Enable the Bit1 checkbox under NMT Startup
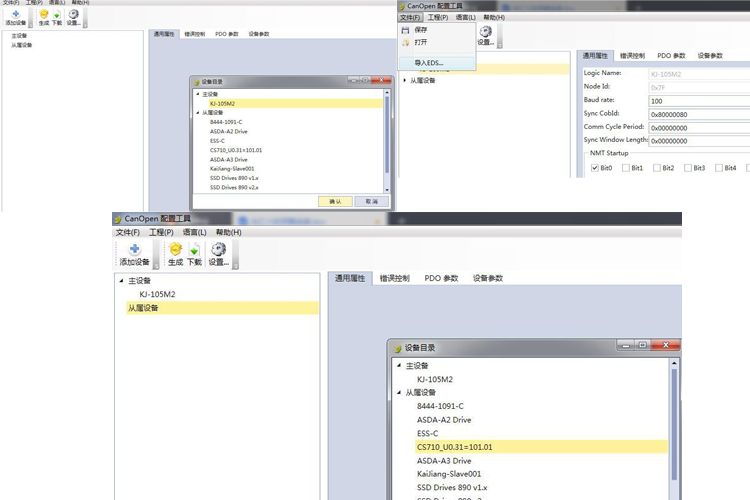 click(x=626, y=168)
